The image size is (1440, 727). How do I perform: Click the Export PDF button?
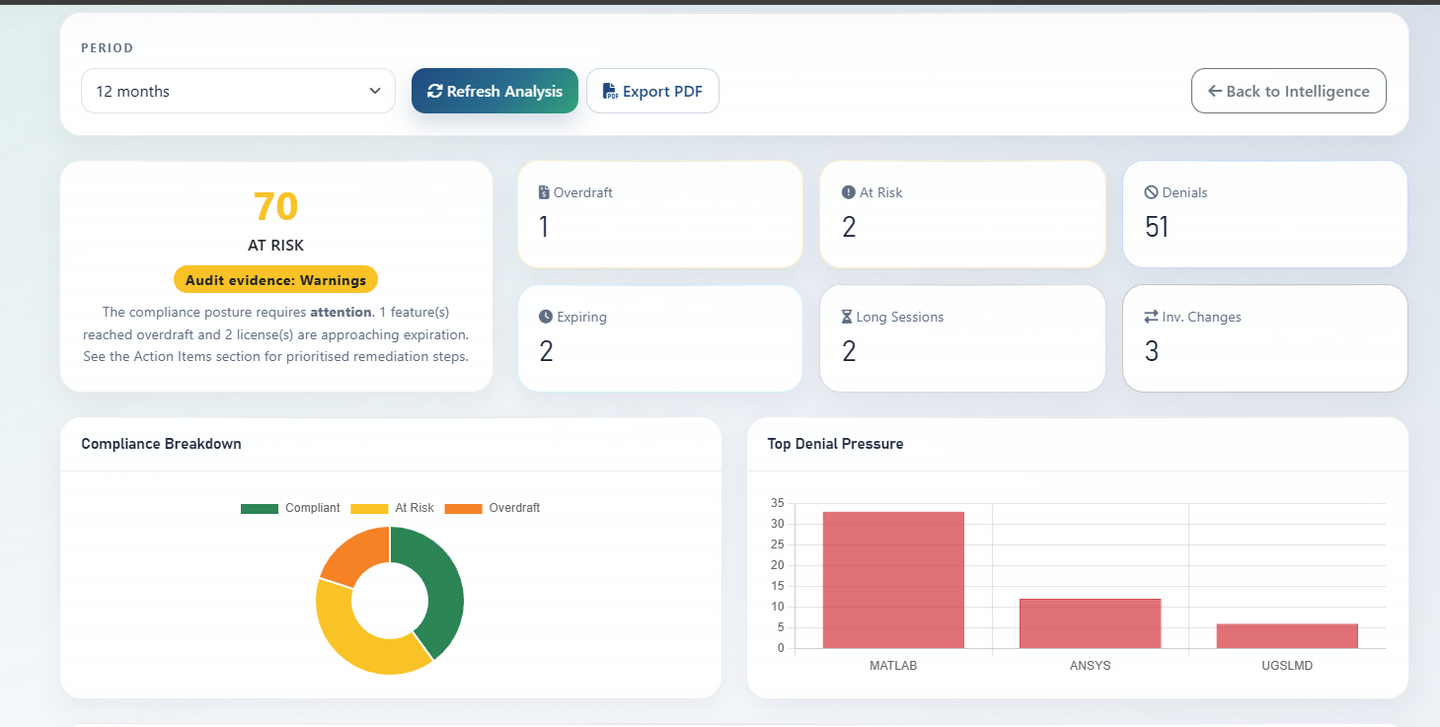tap(653, 91)
